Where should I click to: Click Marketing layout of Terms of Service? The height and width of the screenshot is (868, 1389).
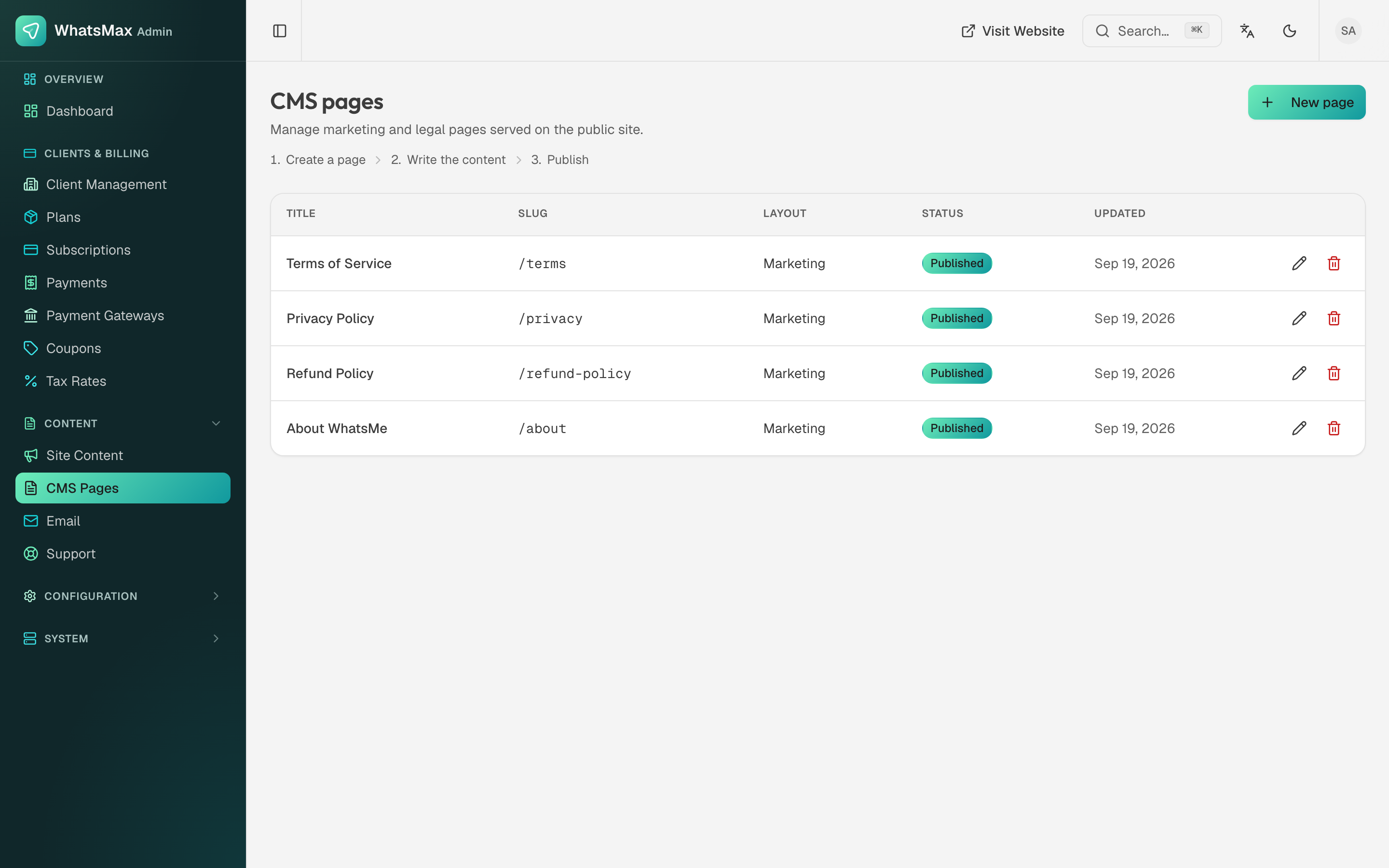click(794, 263)
